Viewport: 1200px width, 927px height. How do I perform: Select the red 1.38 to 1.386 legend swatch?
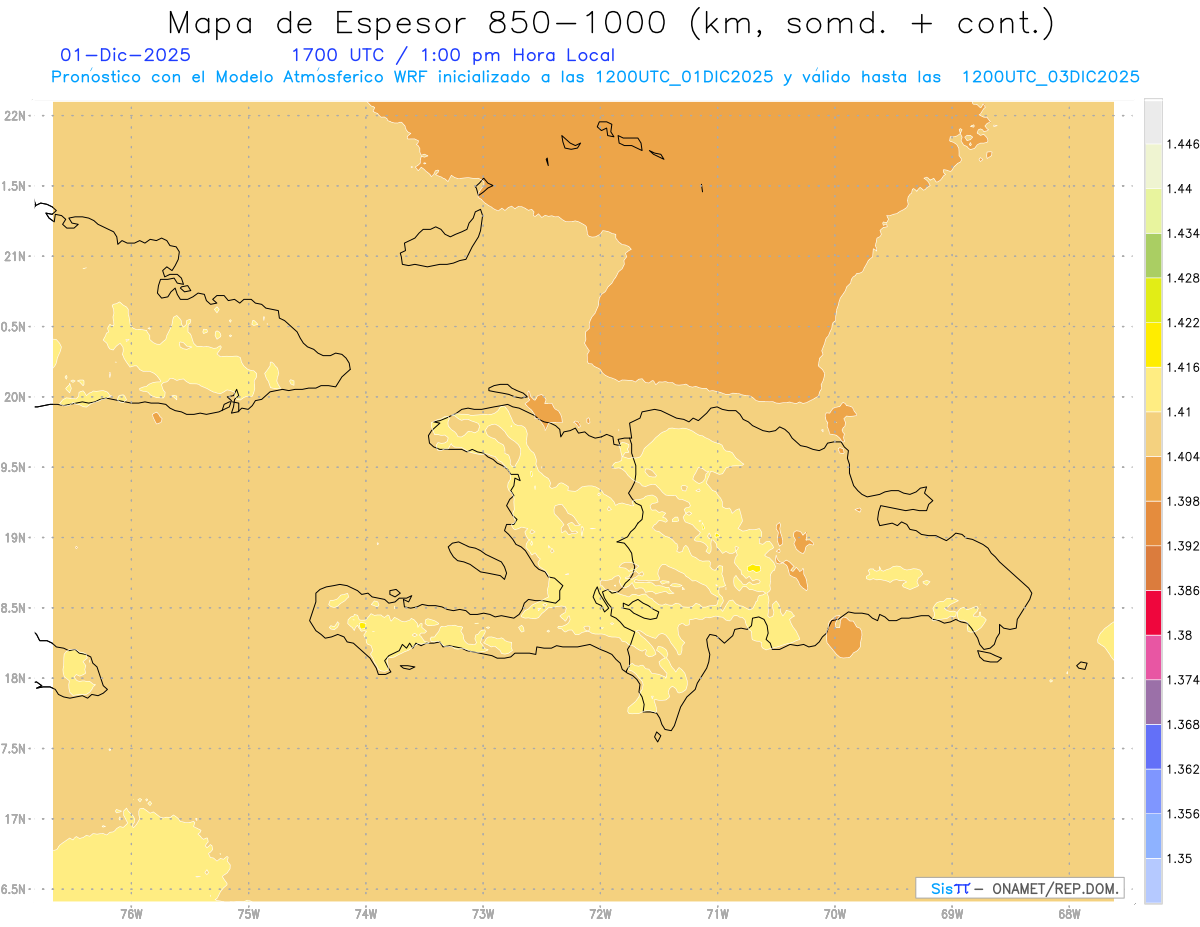point(1153,612)
